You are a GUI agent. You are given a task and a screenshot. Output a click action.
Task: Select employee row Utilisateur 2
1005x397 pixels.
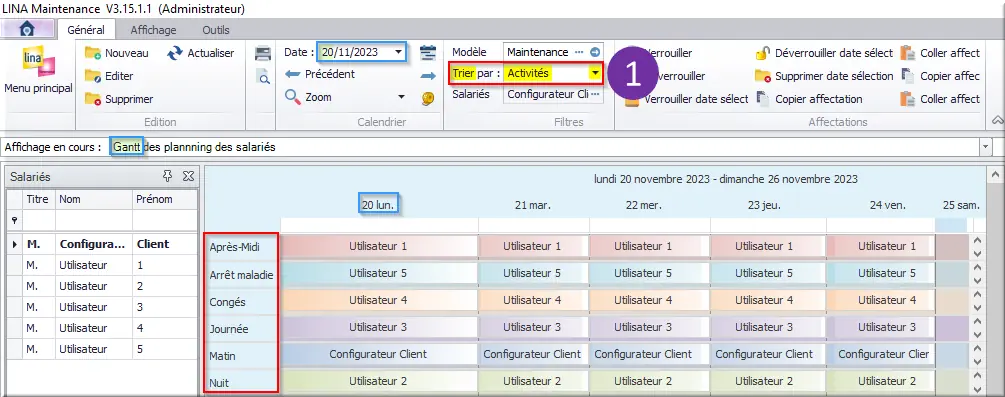(101, 286)
